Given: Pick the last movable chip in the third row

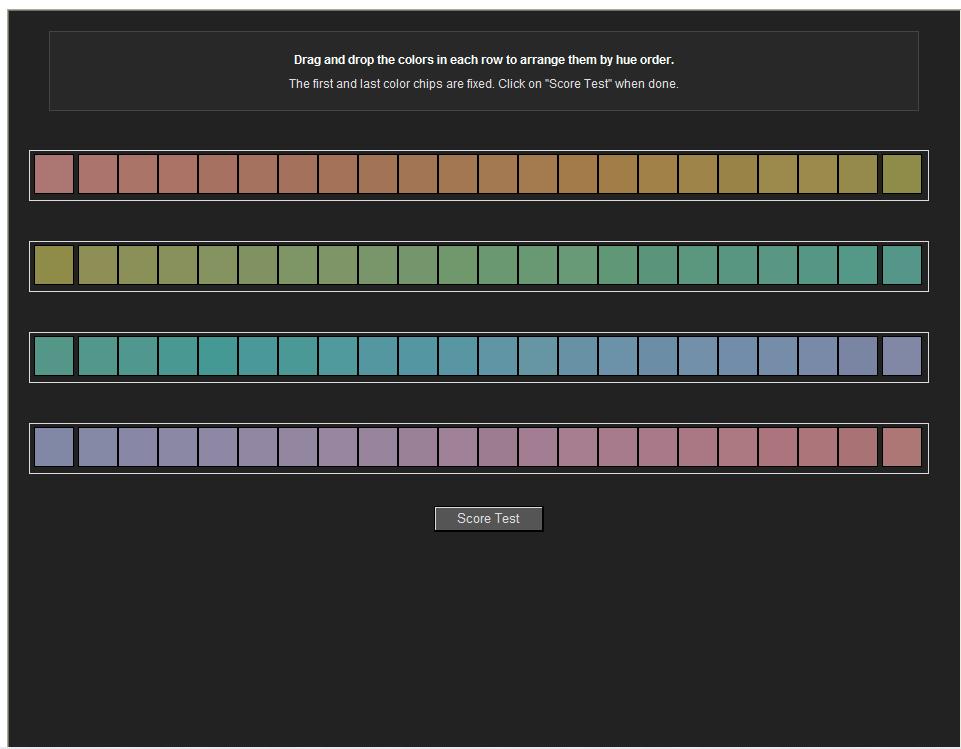Looking at the screenshot, I should tap(858, 356).
